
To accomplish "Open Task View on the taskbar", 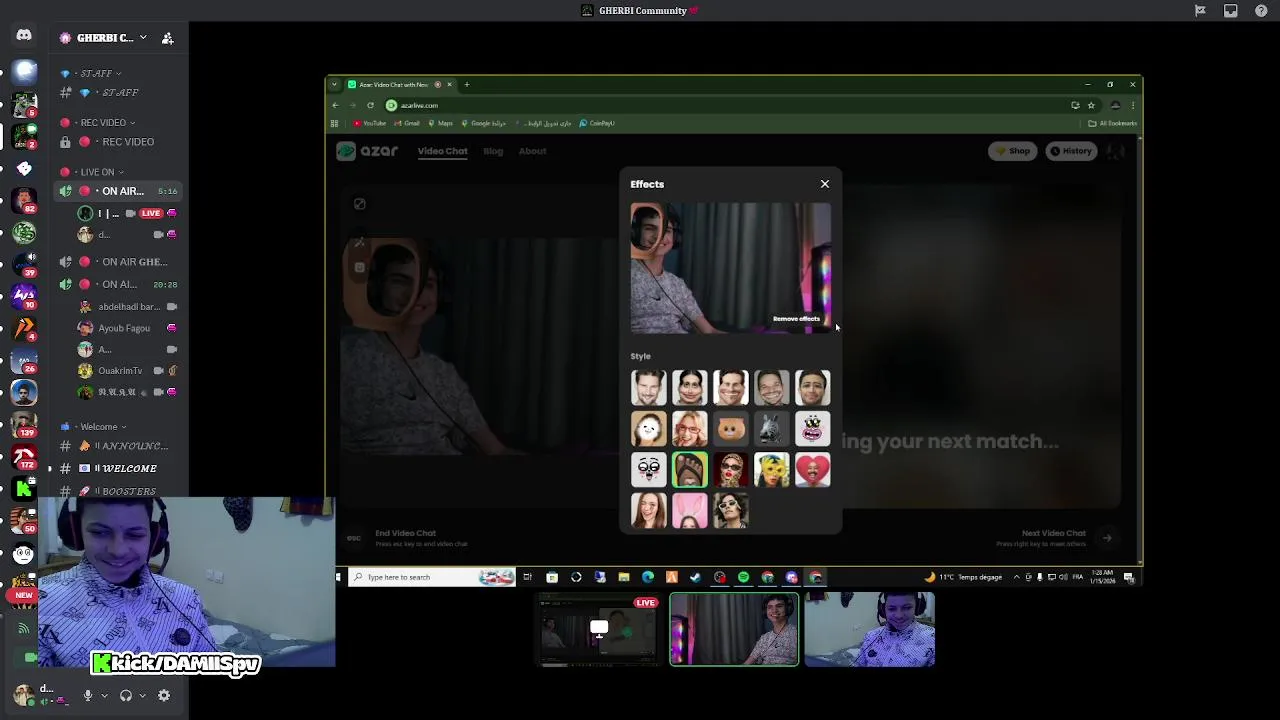I will tap(527, 577).
